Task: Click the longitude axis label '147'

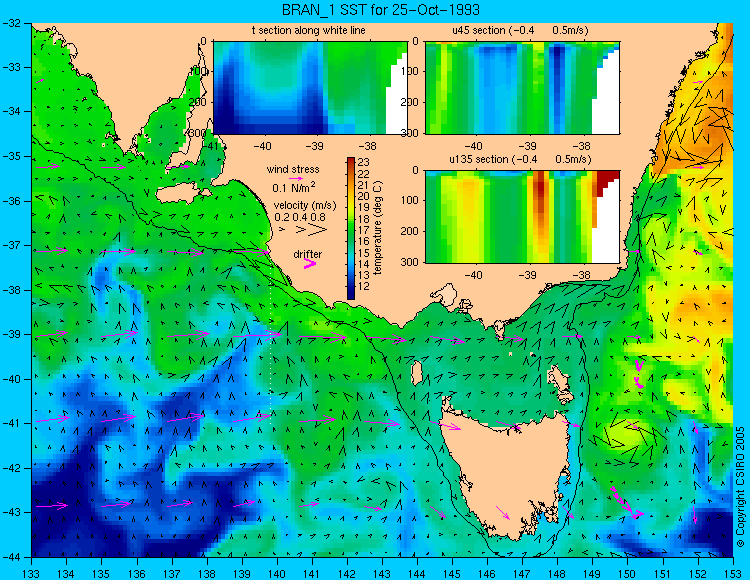Action: click(x=522, y=573)
